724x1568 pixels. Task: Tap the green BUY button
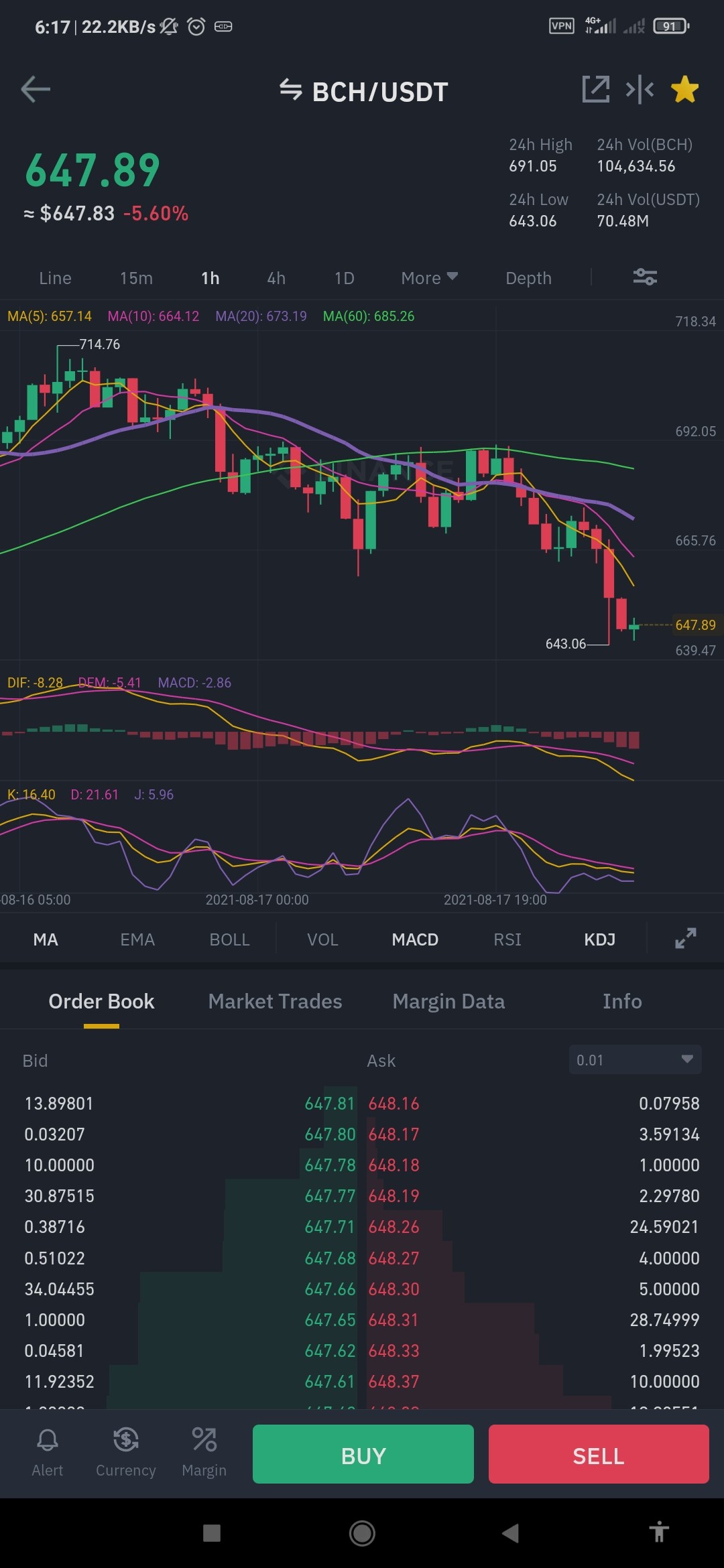pyautogui.click(x=363, y=1454)
